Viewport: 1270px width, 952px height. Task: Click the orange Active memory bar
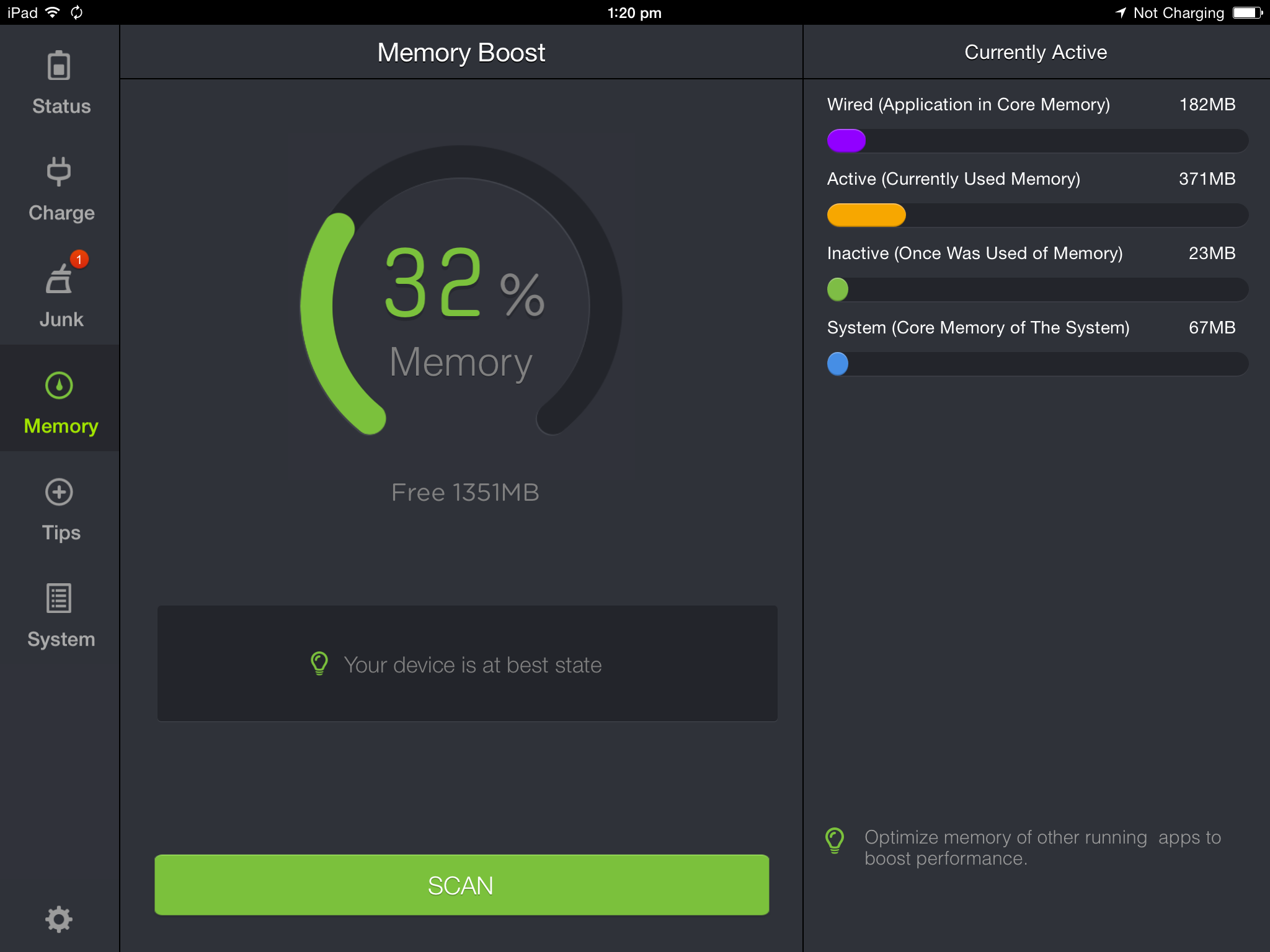[x=866, y=215]
